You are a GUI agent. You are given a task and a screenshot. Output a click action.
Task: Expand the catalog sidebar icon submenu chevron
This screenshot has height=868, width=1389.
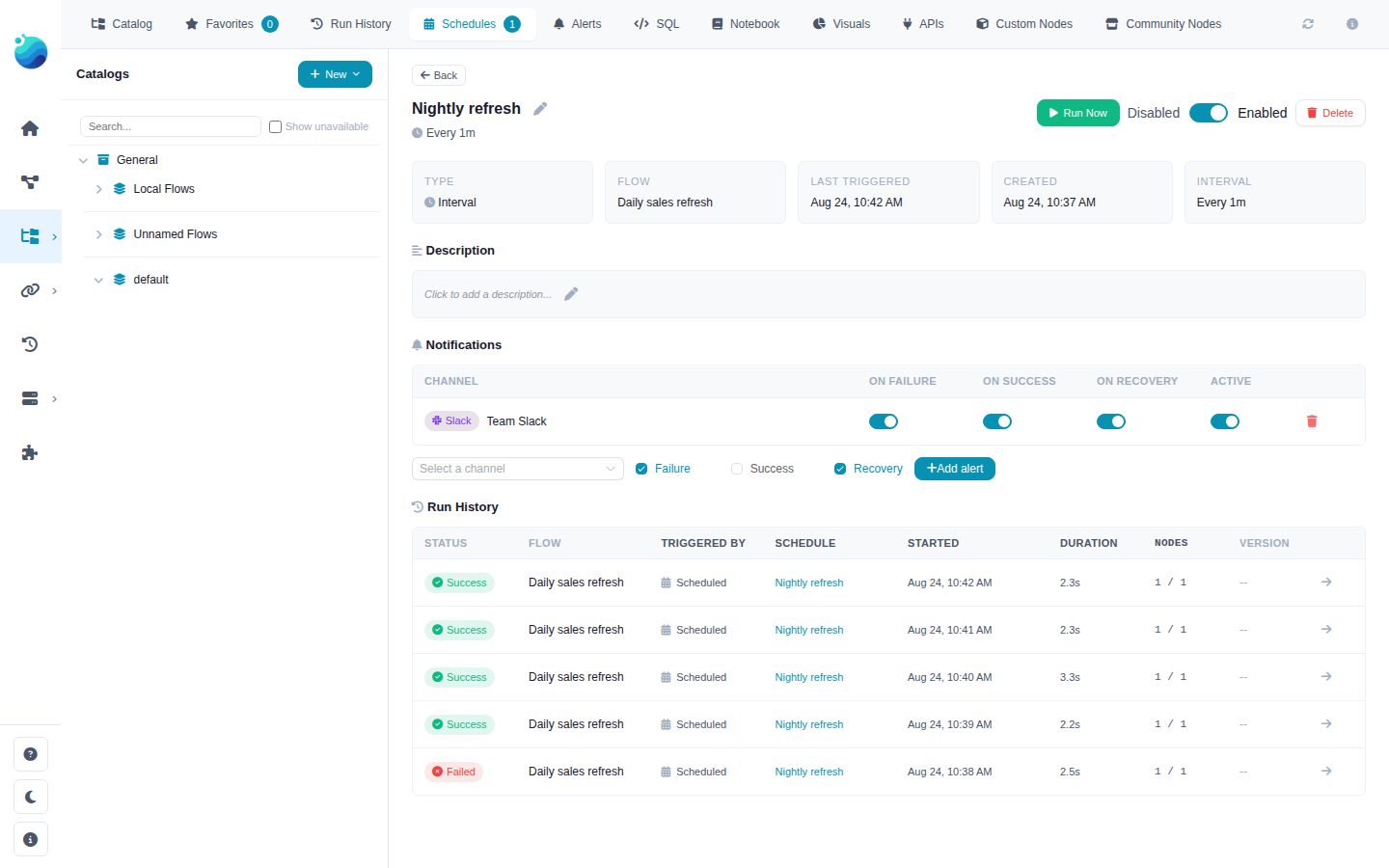[x=54, y=236]
